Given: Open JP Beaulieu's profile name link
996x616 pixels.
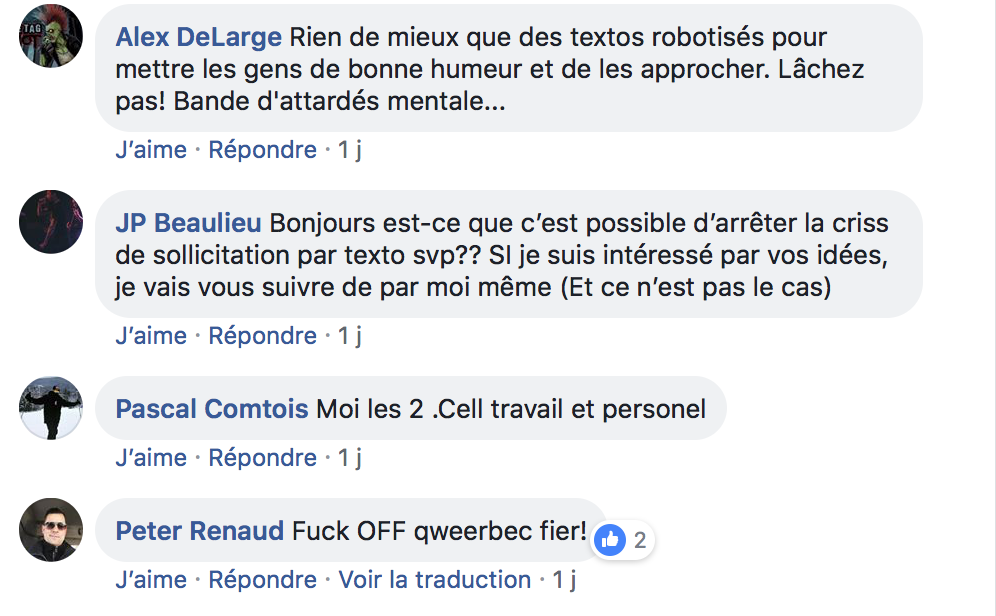Looking at the screenshot, I should point(188,224).
